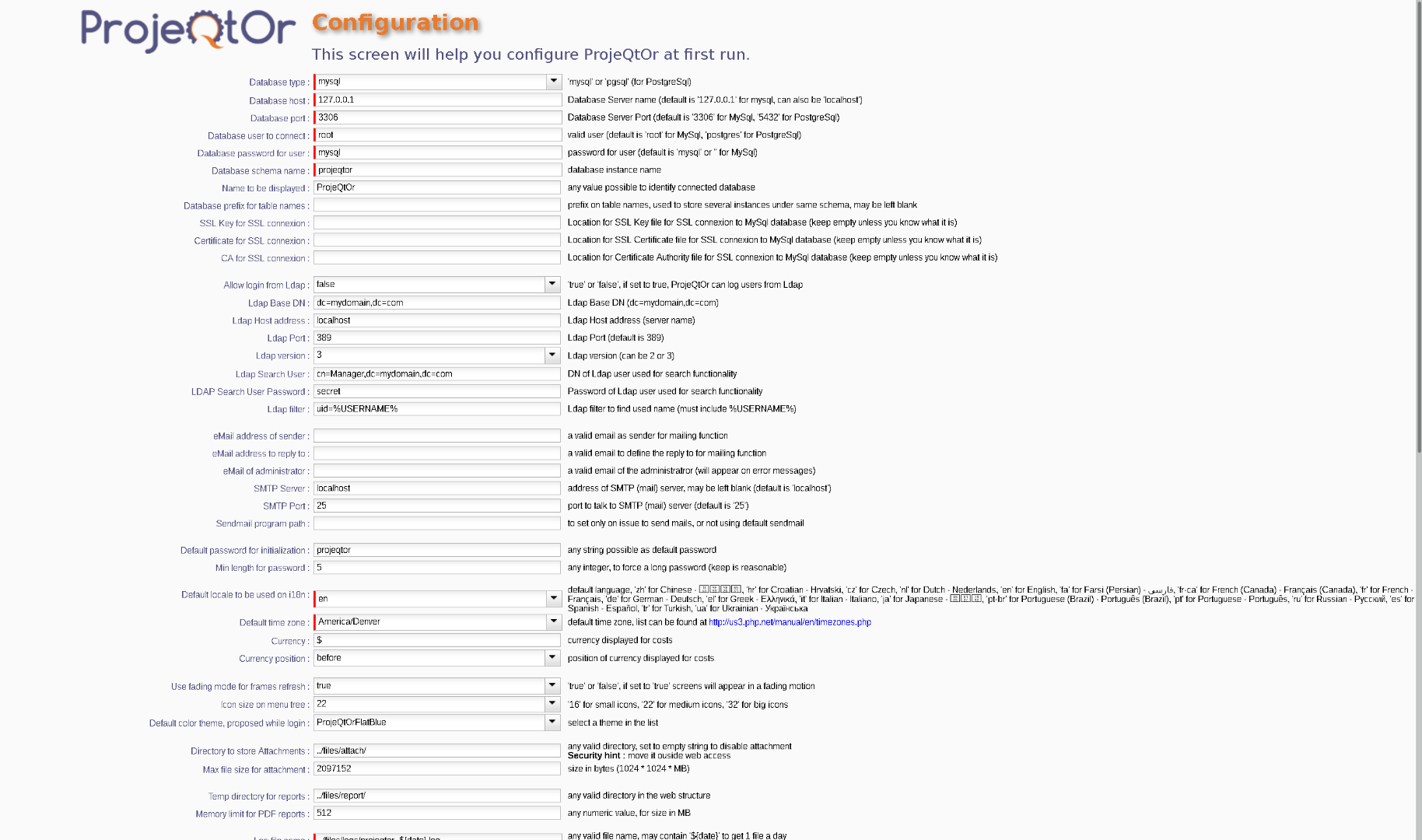The image size is (1422, 840).
Task: Edit the Name to be displayed field
Action: coord(437,188)
